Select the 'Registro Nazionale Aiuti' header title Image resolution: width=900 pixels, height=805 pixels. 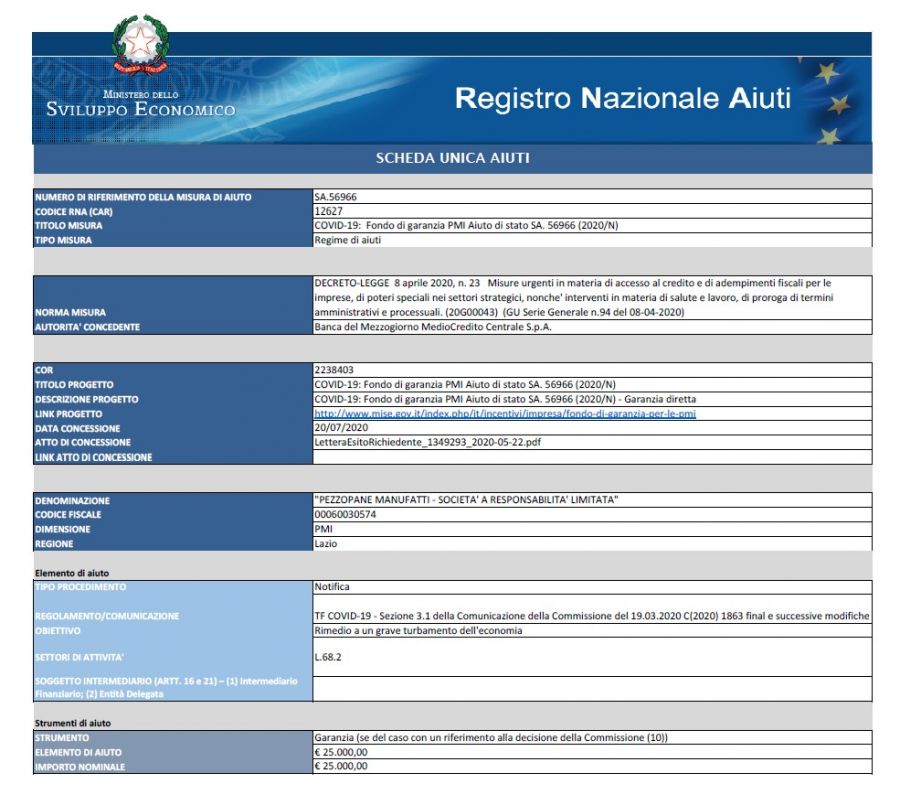(x=623, y=98)
